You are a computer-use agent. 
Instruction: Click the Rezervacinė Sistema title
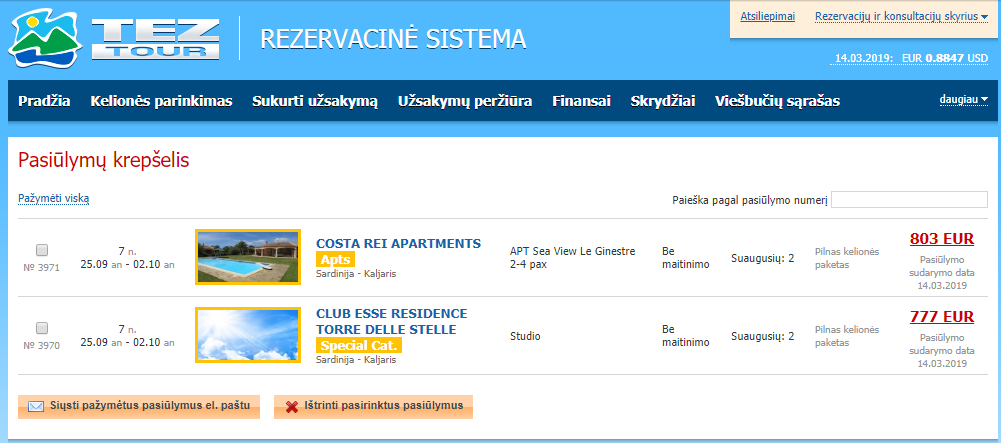[393, 39]
